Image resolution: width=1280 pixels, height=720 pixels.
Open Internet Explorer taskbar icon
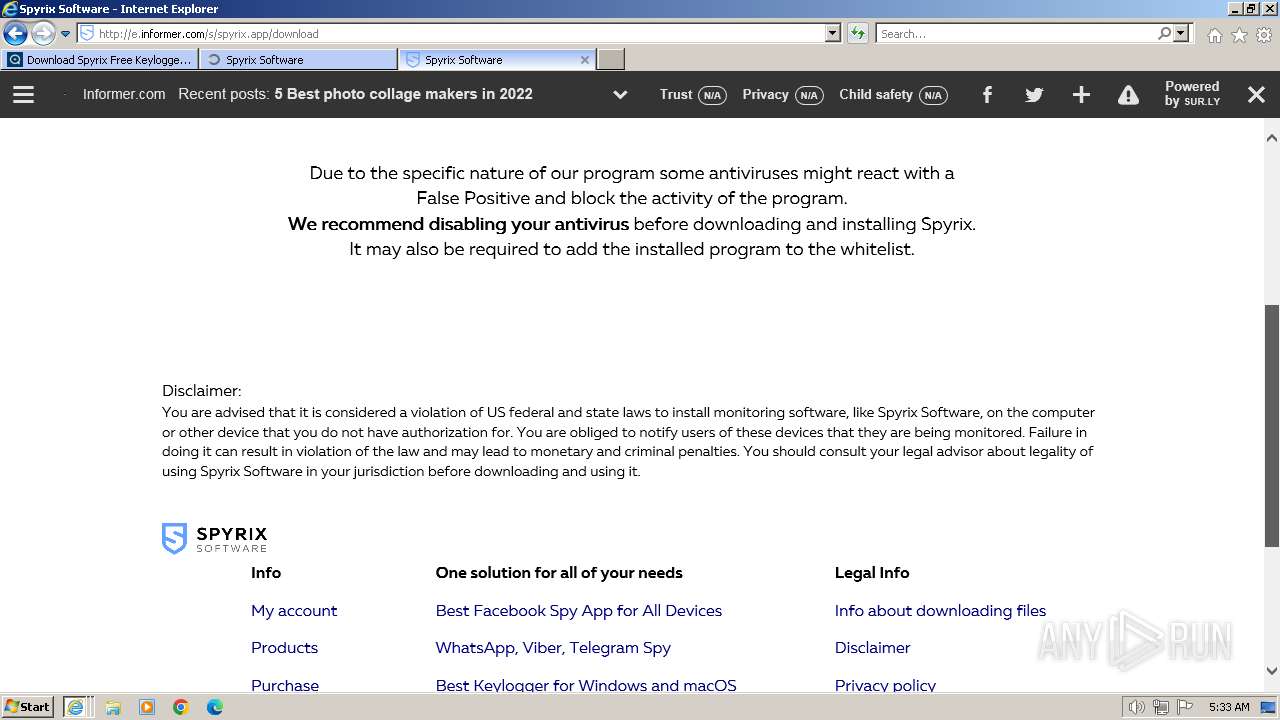75,706
